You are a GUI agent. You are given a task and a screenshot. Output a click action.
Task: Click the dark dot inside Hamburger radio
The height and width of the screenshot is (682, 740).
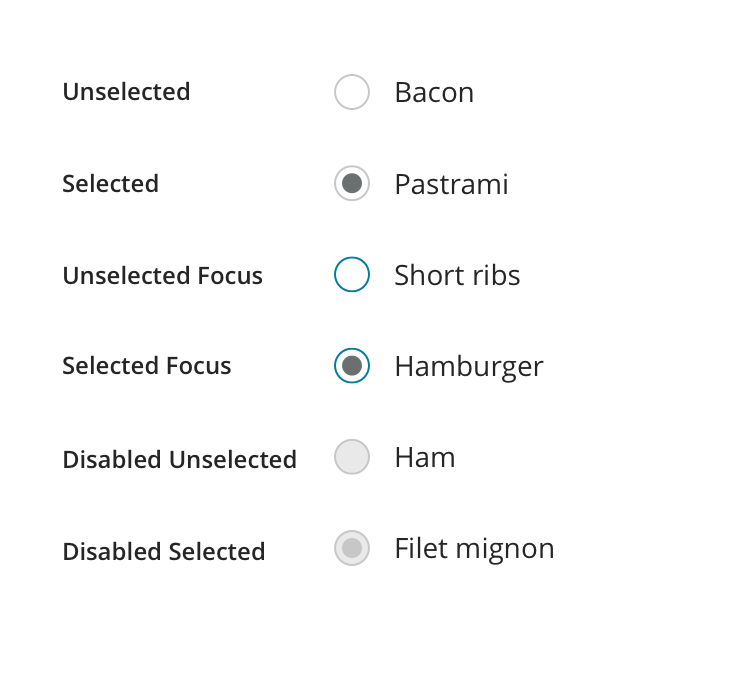tap(352, 365)
